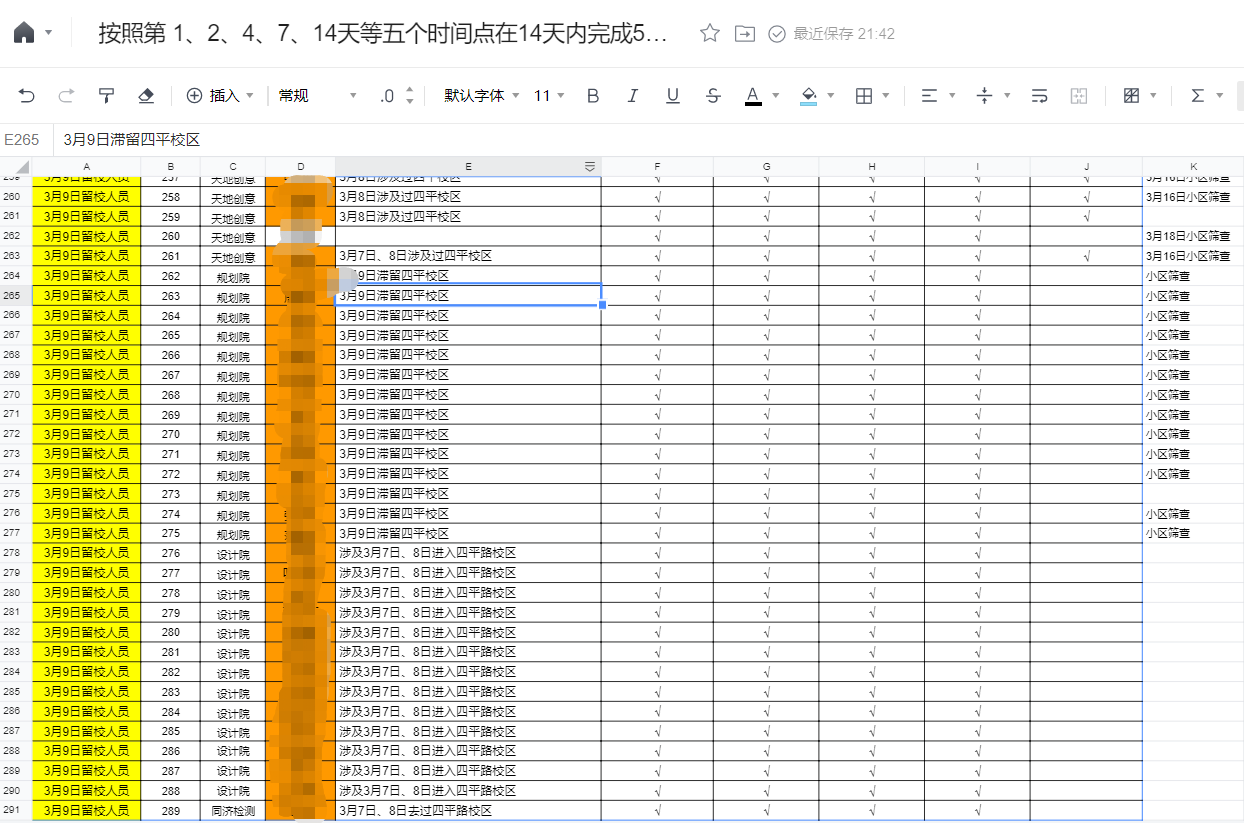Click the eraser clear-format icon
Screen dimensions: 1244x823
click(x=146, y=96)
